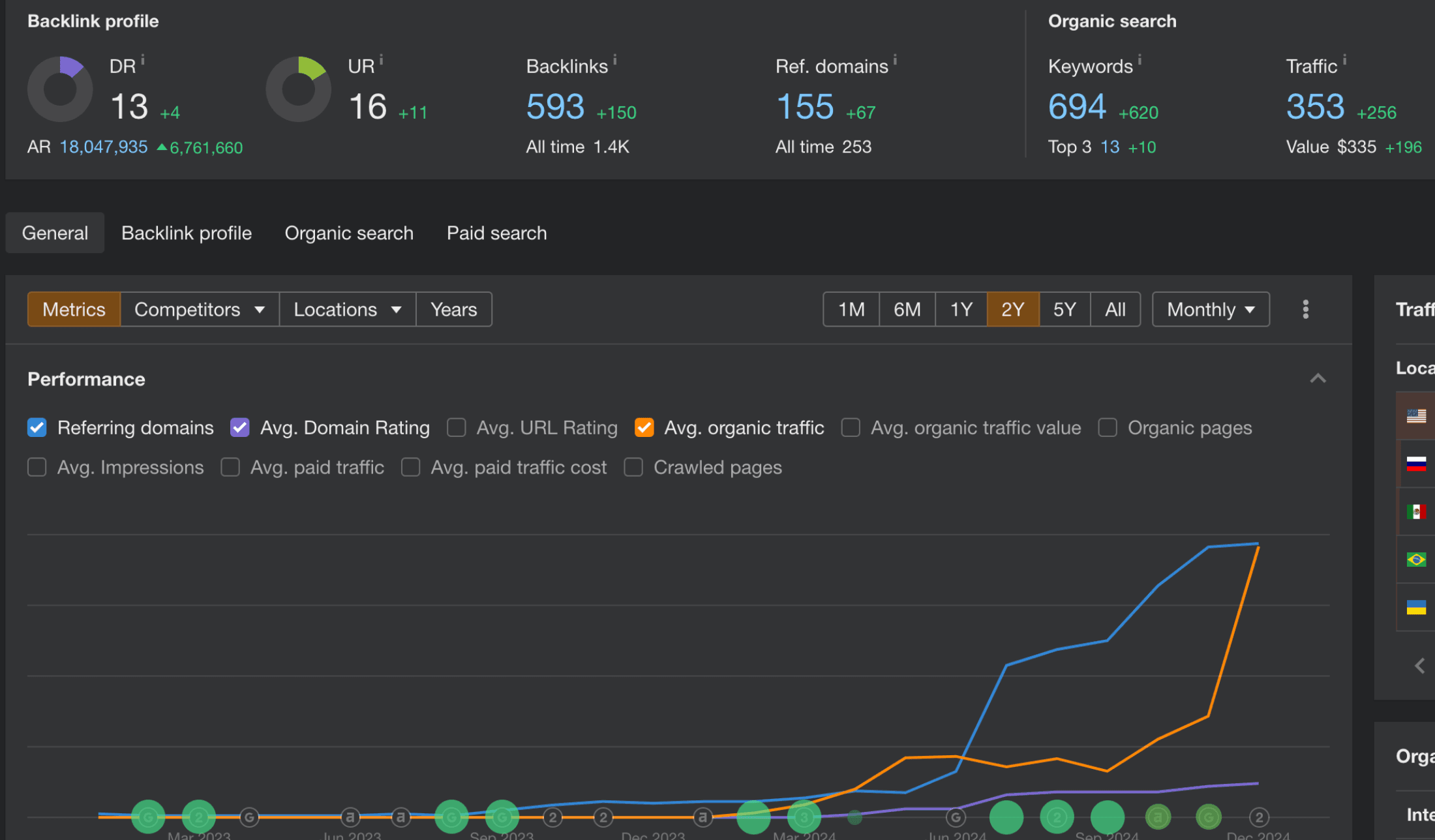This screenshot has height=840, width=1435.
Task: Click the Ukraine flag icon
Action: tap(1416, 607)
